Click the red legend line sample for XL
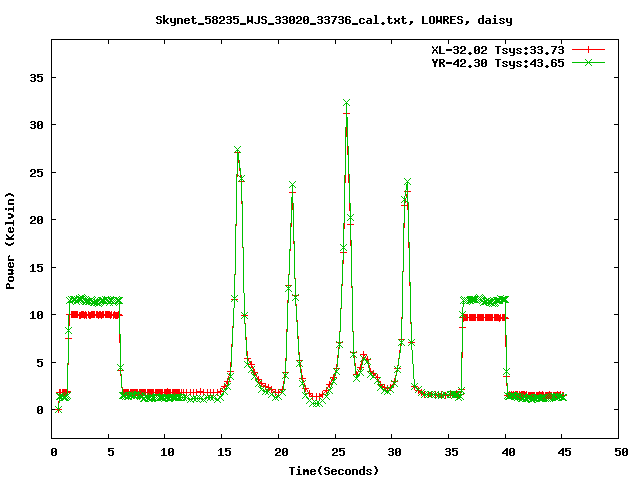640x480 pixels. click(x=588, y=50)
